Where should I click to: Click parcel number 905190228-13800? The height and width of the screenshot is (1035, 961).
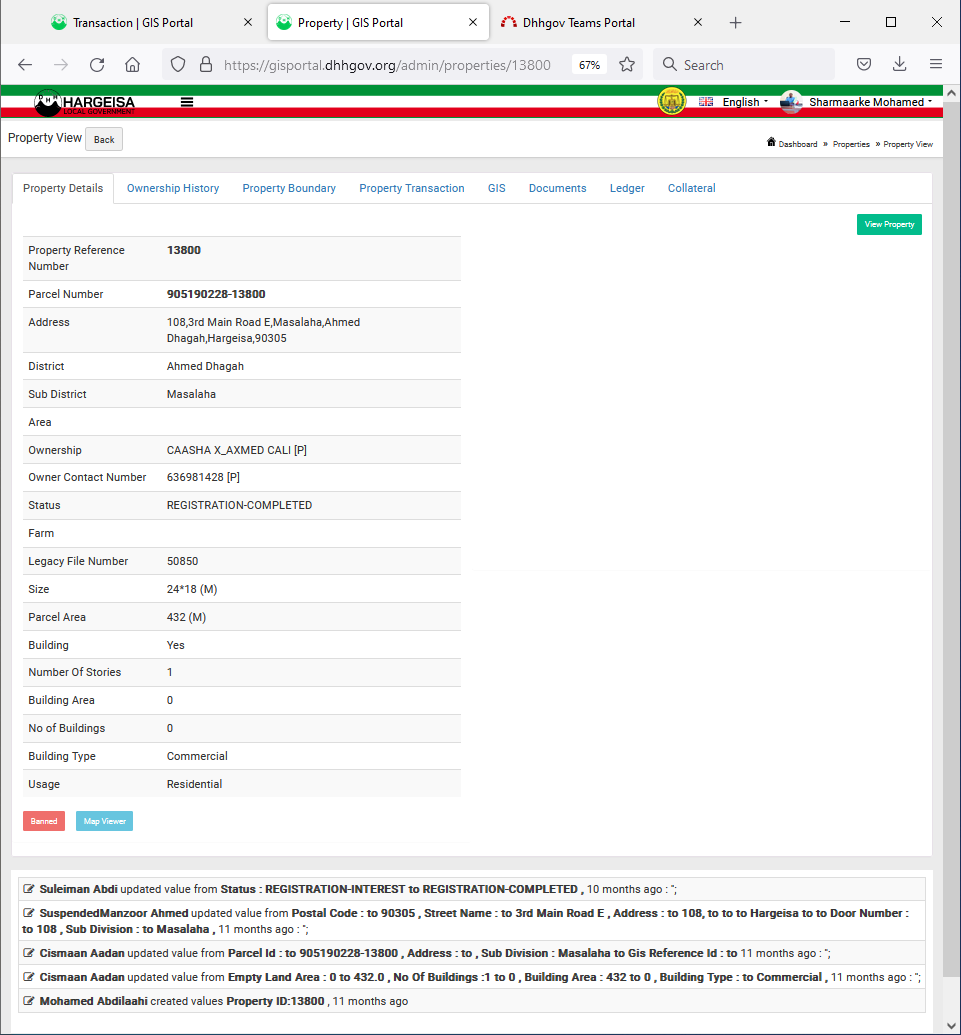click(x=216, y=294)
